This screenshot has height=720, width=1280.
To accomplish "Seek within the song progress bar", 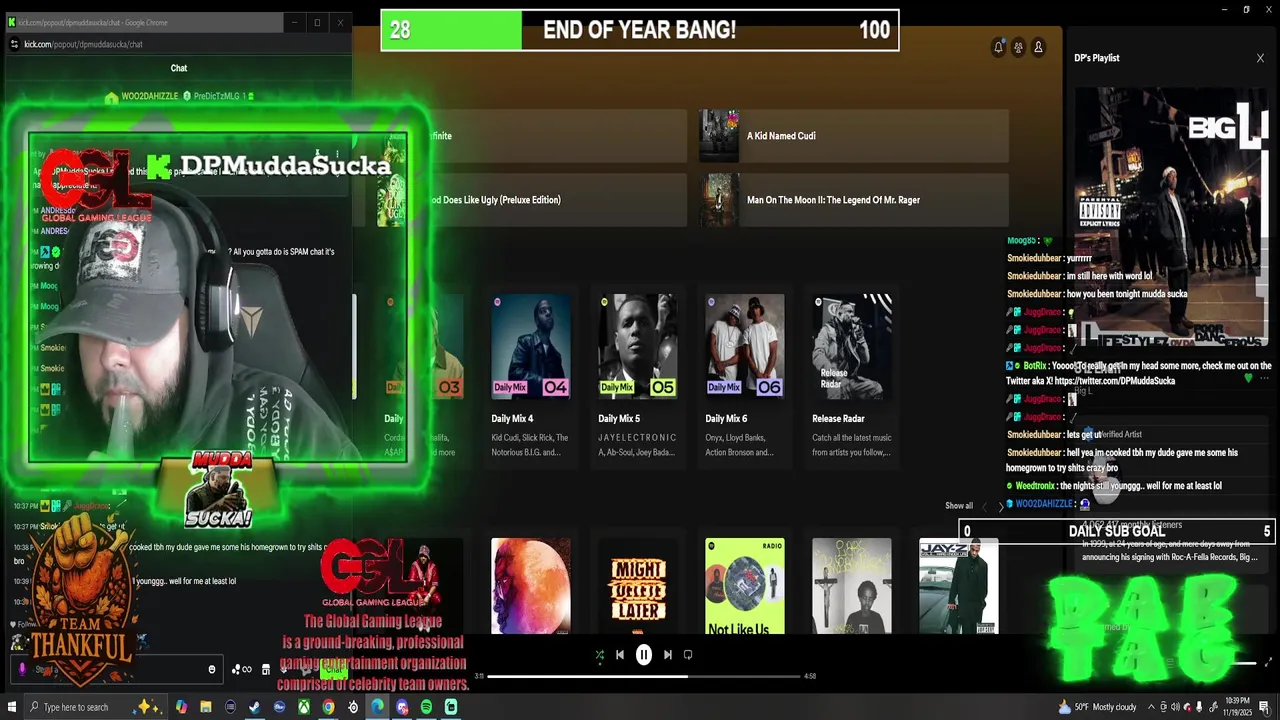I will [x=644, y=676].
